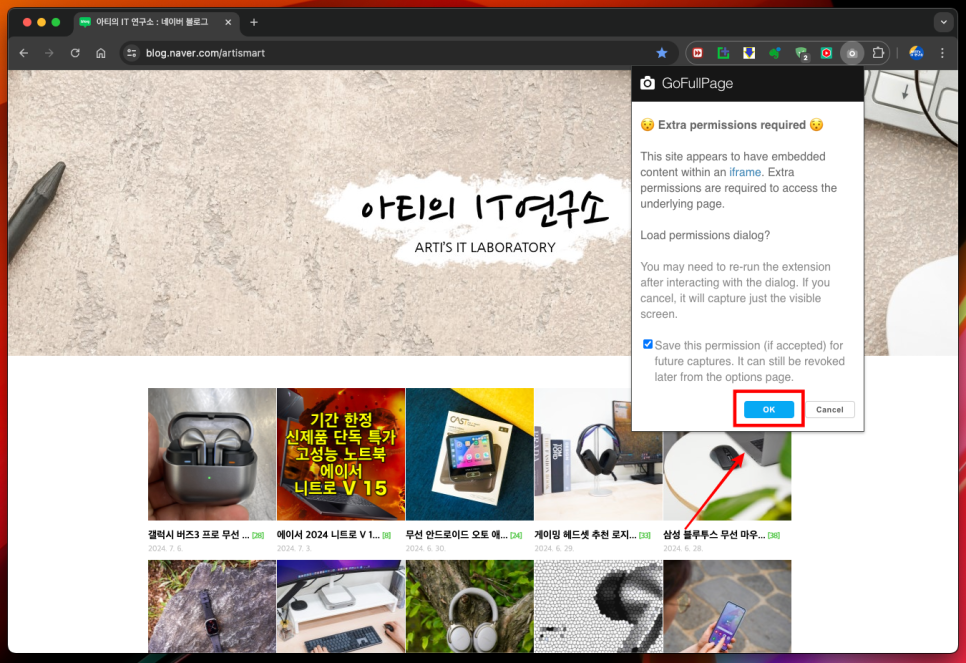The width and height of the screenshot is (966, 663).
Task: Open Chrome's three-dot menu
Action: [942, 53]
